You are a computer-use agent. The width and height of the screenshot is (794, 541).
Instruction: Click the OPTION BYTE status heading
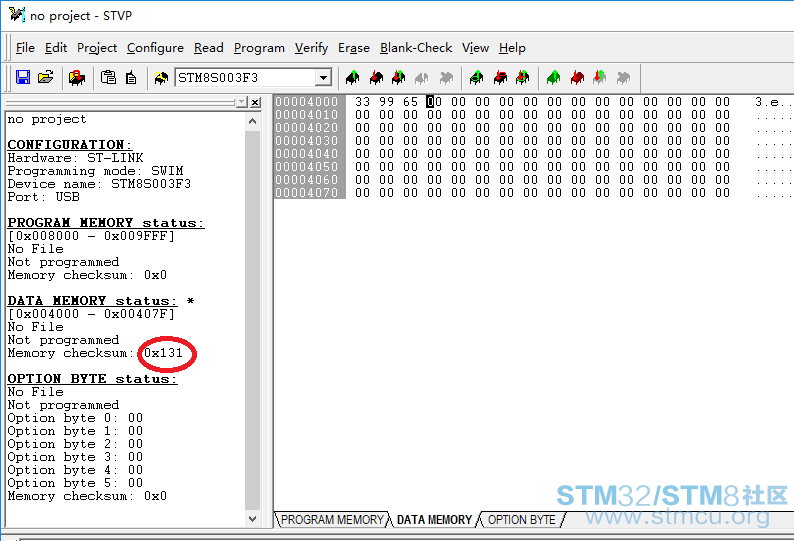(92, 379)
